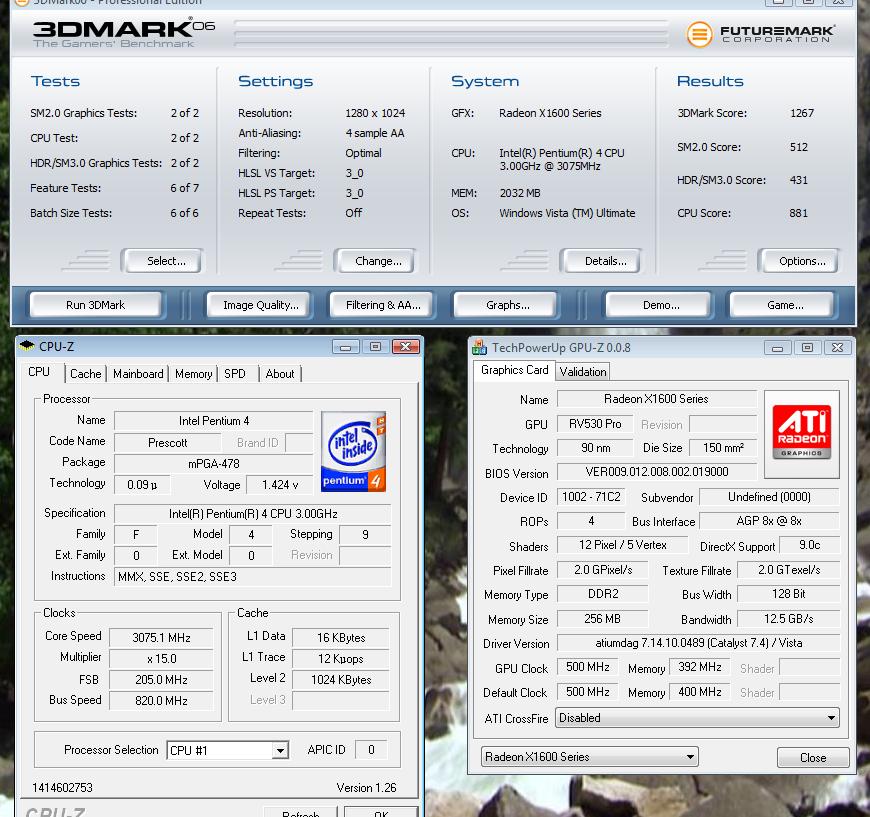This screenshot has width=870, height=817.
Task: Switch to the Memory tab in CPU-Z
Action: (194, 374)
